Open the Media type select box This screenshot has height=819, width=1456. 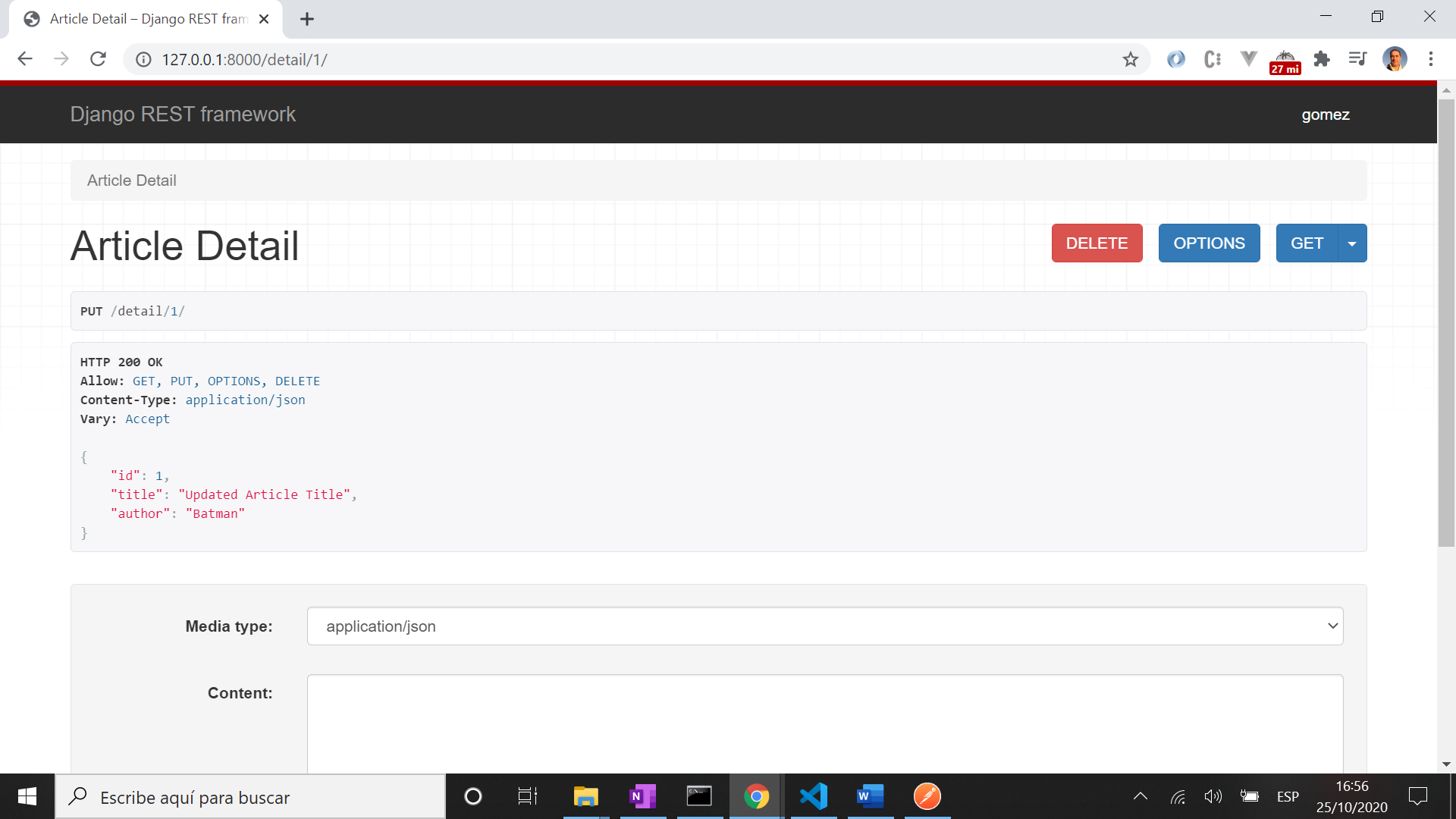[824, 626]
